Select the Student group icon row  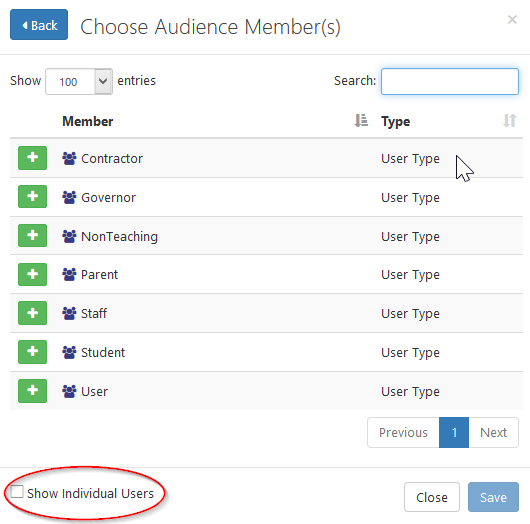tap(266, 352)
